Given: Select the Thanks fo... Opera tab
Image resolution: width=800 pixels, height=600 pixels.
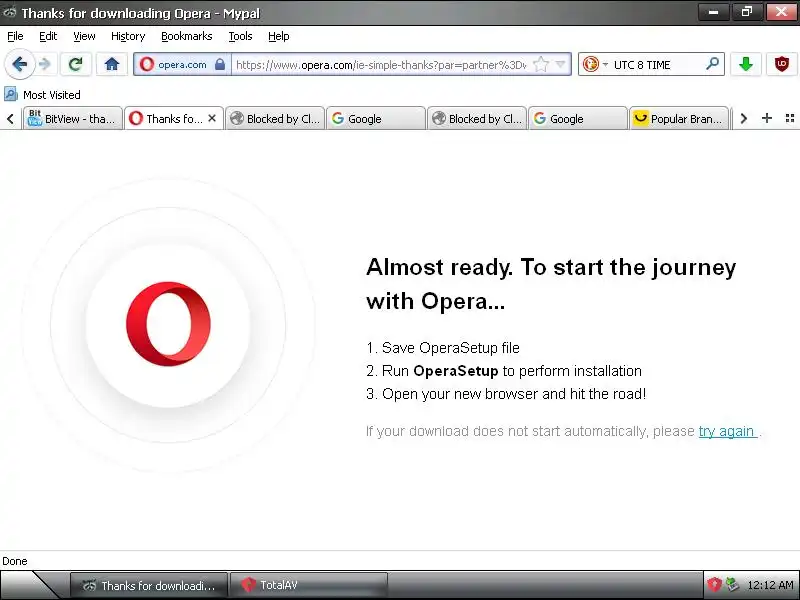Looking at the screenshot, I should (174, 118).
